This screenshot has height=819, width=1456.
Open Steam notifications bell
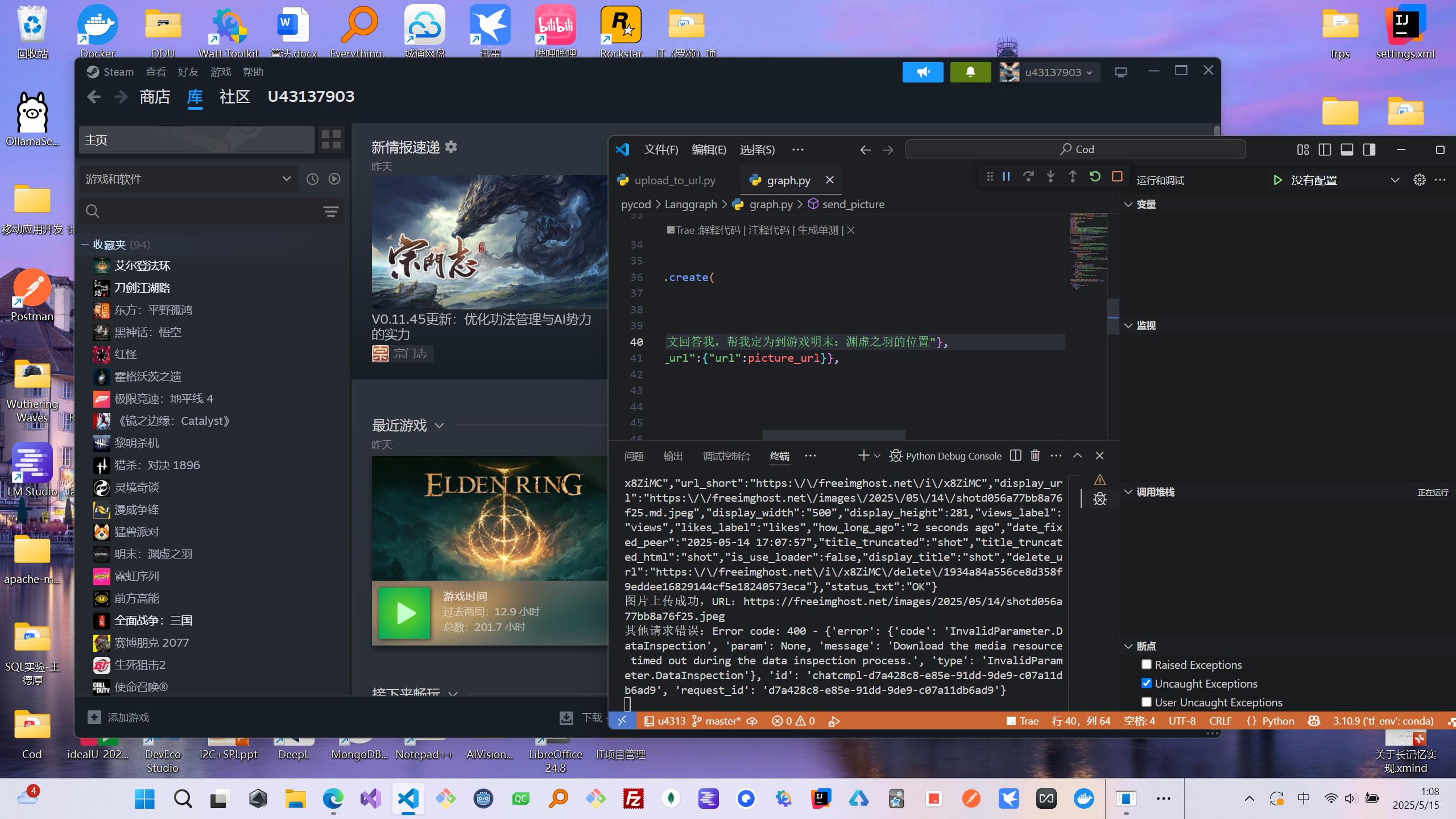[x=970, y=72]
